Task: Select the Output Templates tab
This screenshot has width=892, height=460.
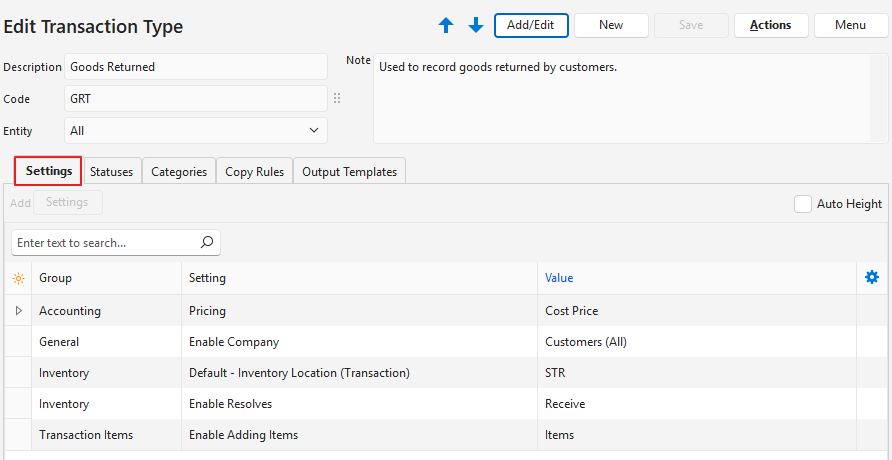Action: pos(349,172)
